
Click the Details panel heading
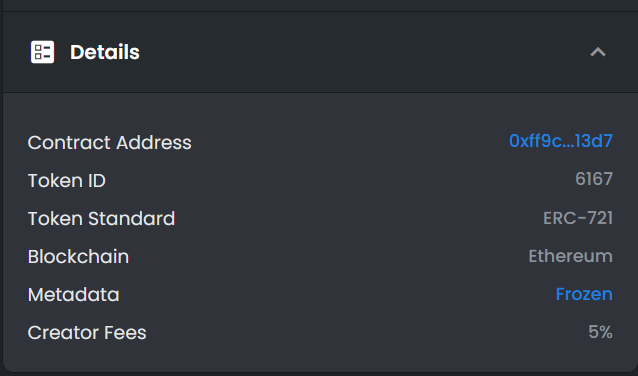(x=105, y=52)
